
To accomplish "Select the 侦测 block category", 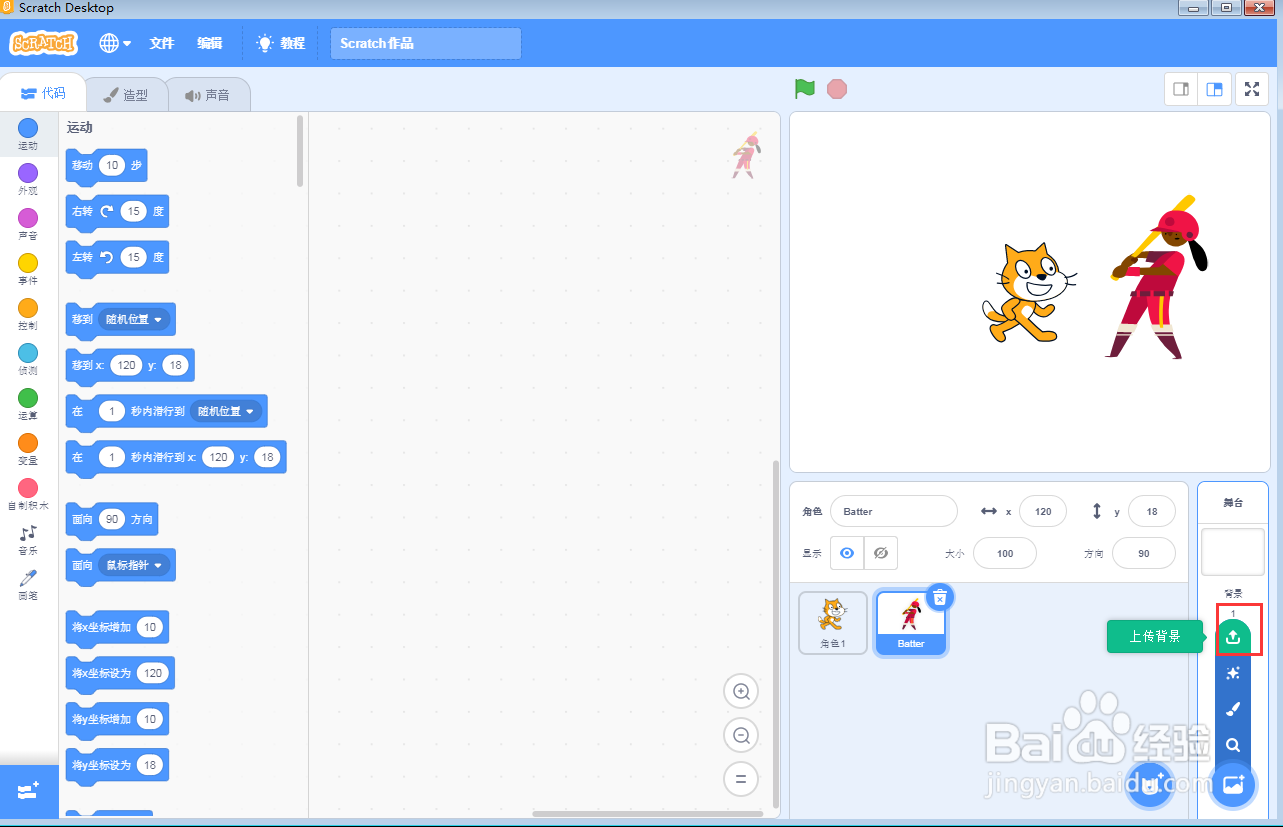I will click(x=28, y=359).
